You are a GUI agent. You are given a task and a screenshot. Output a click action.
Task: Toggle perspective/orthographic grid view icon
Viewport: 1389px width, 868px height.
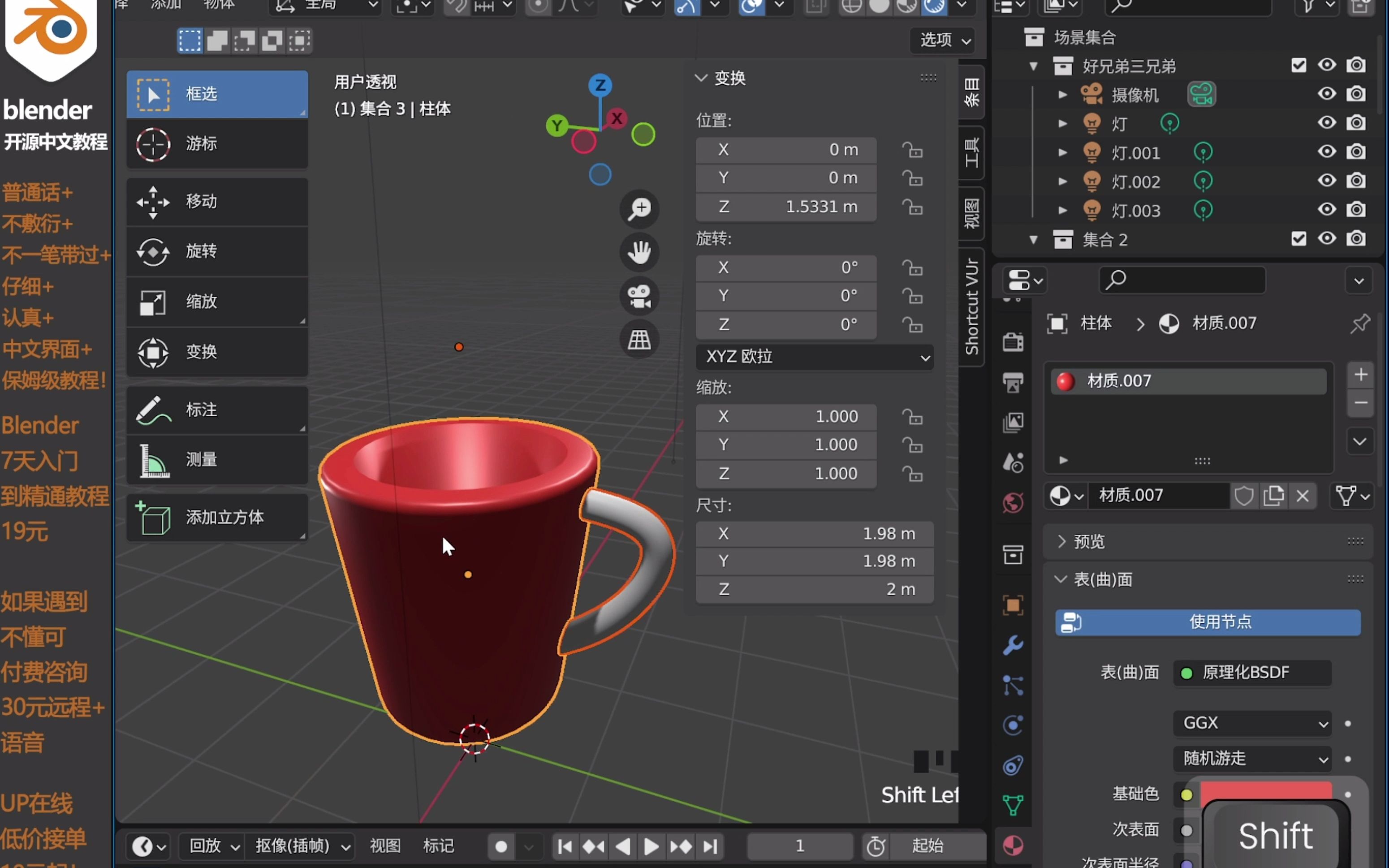(x=639, y=340)
